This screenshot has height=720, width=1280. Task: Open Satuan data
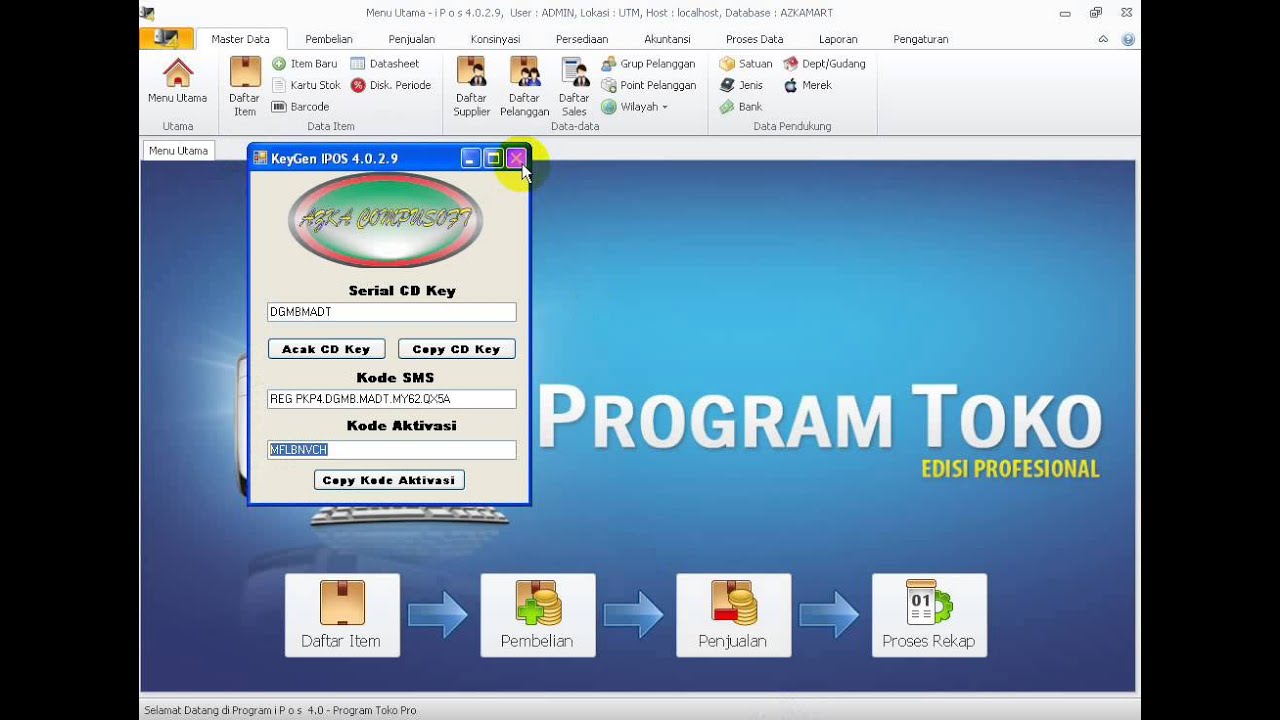coord(746,63)
